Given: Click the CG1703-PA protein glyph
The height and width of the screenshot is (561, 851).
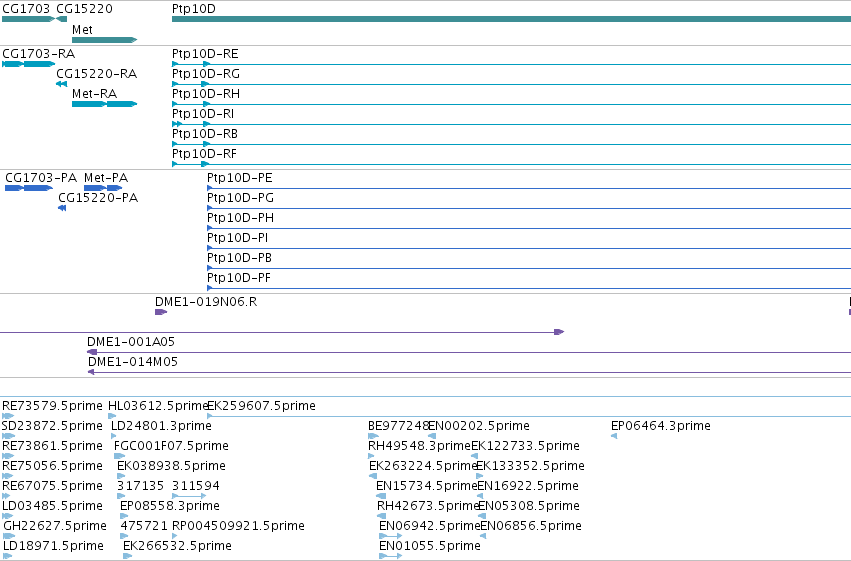Looking at the screenshot, I should coord(29,188).
